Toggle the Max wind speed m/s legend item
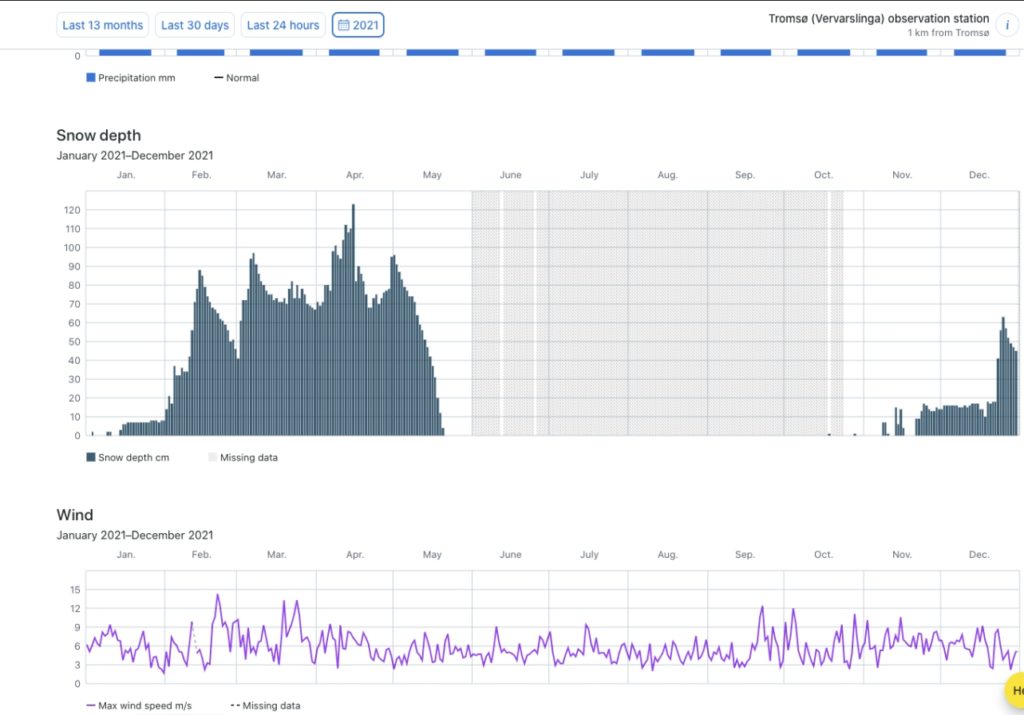Viewport: 1024px width, 715px height. 138,705
